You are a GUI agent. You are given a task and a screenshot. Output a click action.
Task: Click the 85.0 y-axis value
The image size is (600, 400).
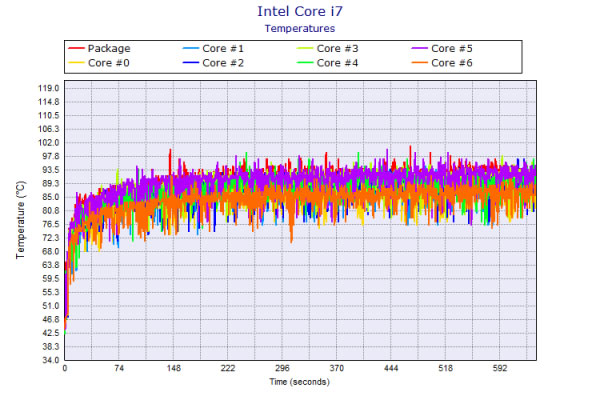[49, 197]
